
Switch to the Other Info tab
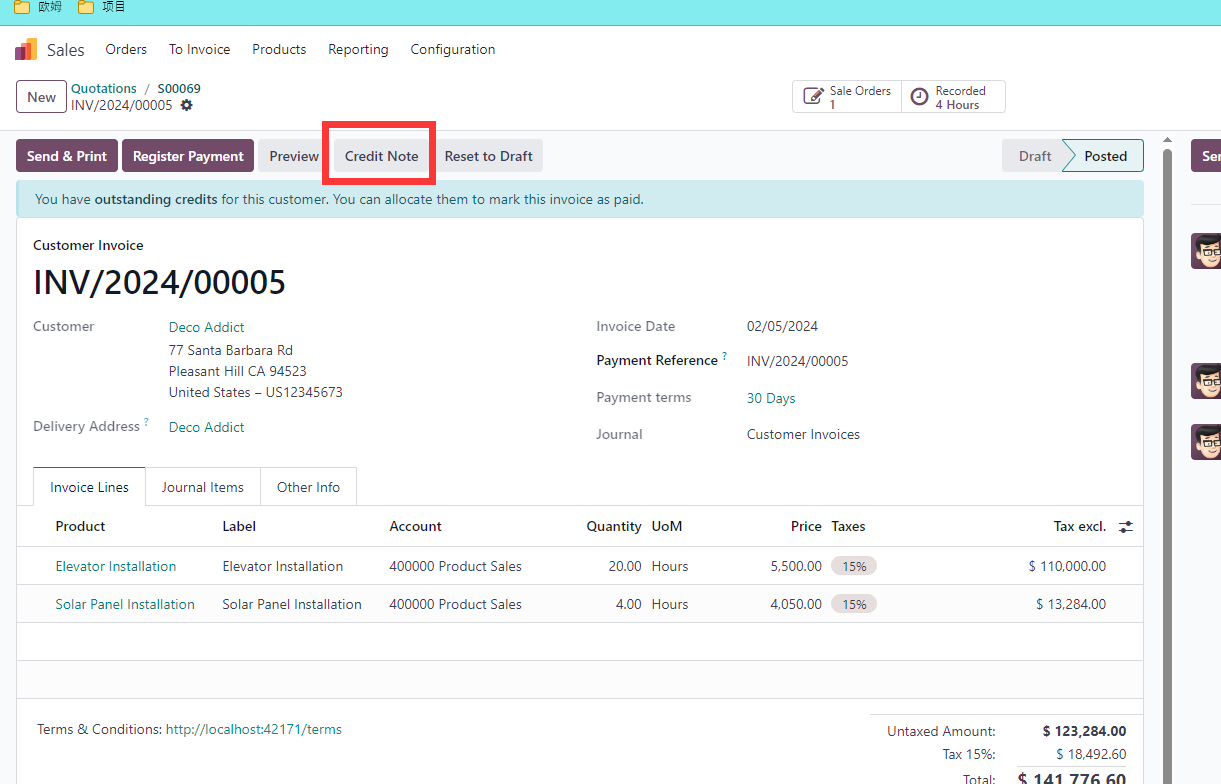pyautogui.click(x=308, y=487)
